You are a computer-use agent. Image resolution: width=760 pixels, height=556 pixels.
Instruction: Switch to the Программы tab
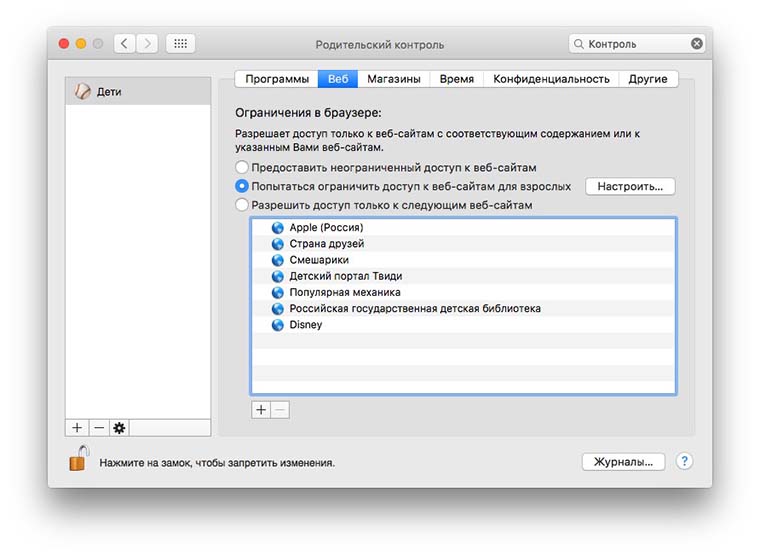pos(277,79)
